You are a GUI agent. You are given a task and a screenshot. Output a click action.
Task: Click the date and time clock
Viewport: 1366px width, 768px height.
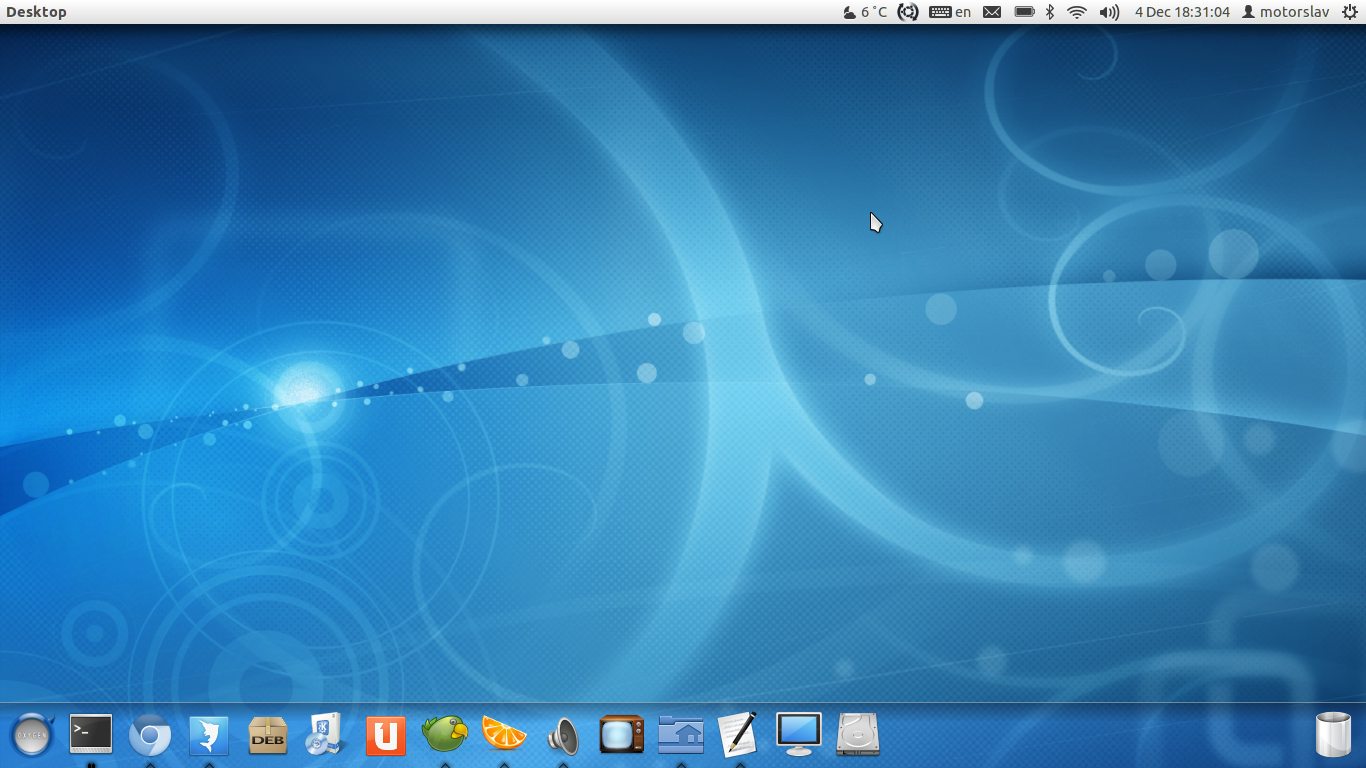[1182, 12]
